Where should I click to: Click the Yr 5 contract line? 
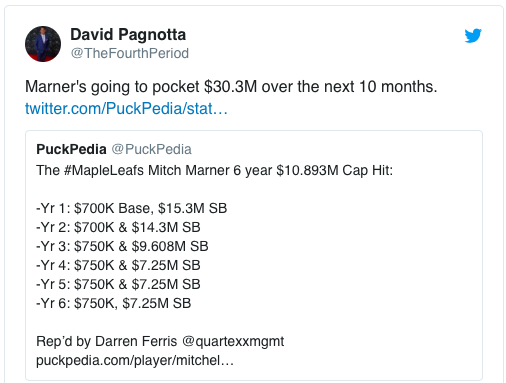[118, 284]
